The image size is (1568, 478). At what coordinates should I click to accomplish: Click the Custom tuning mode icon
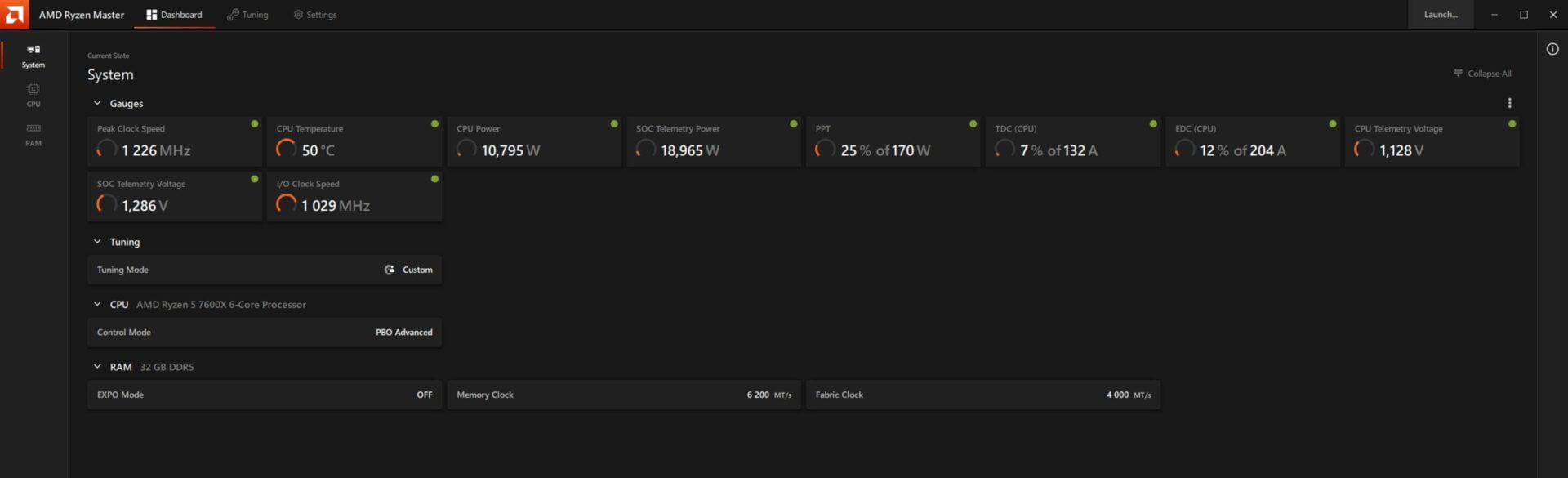[390, 270]
